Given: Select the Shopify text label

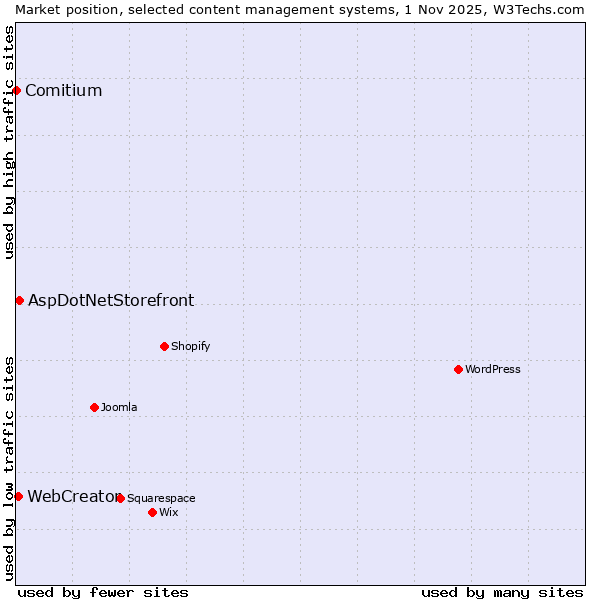Looking at the screenshot, I should coord(190,347).
